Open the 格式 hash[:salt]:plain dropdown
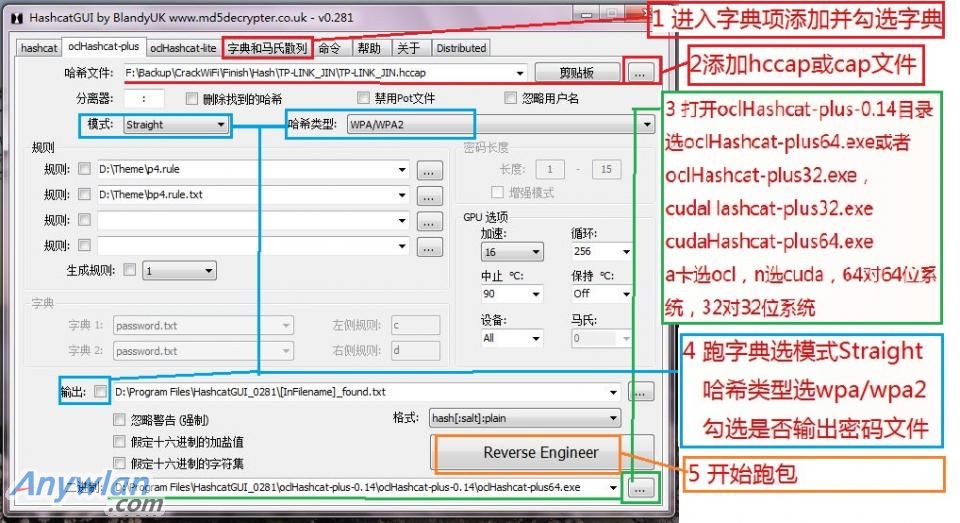 pyautogui.click(x=525, y=418)
